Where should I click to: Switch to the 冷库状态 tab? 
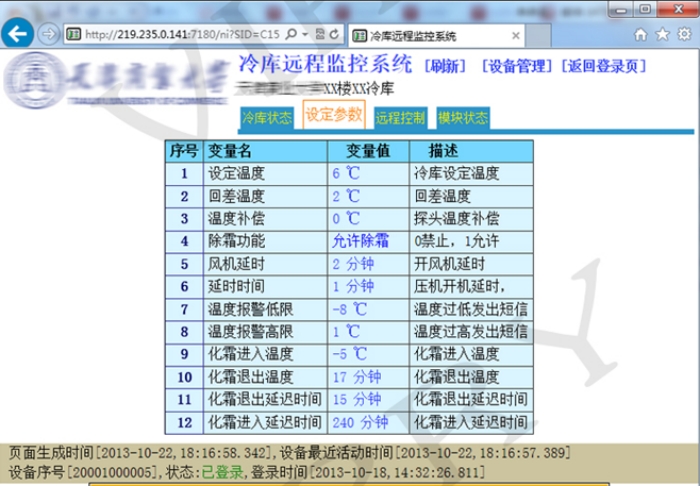[x=267, y=118]
